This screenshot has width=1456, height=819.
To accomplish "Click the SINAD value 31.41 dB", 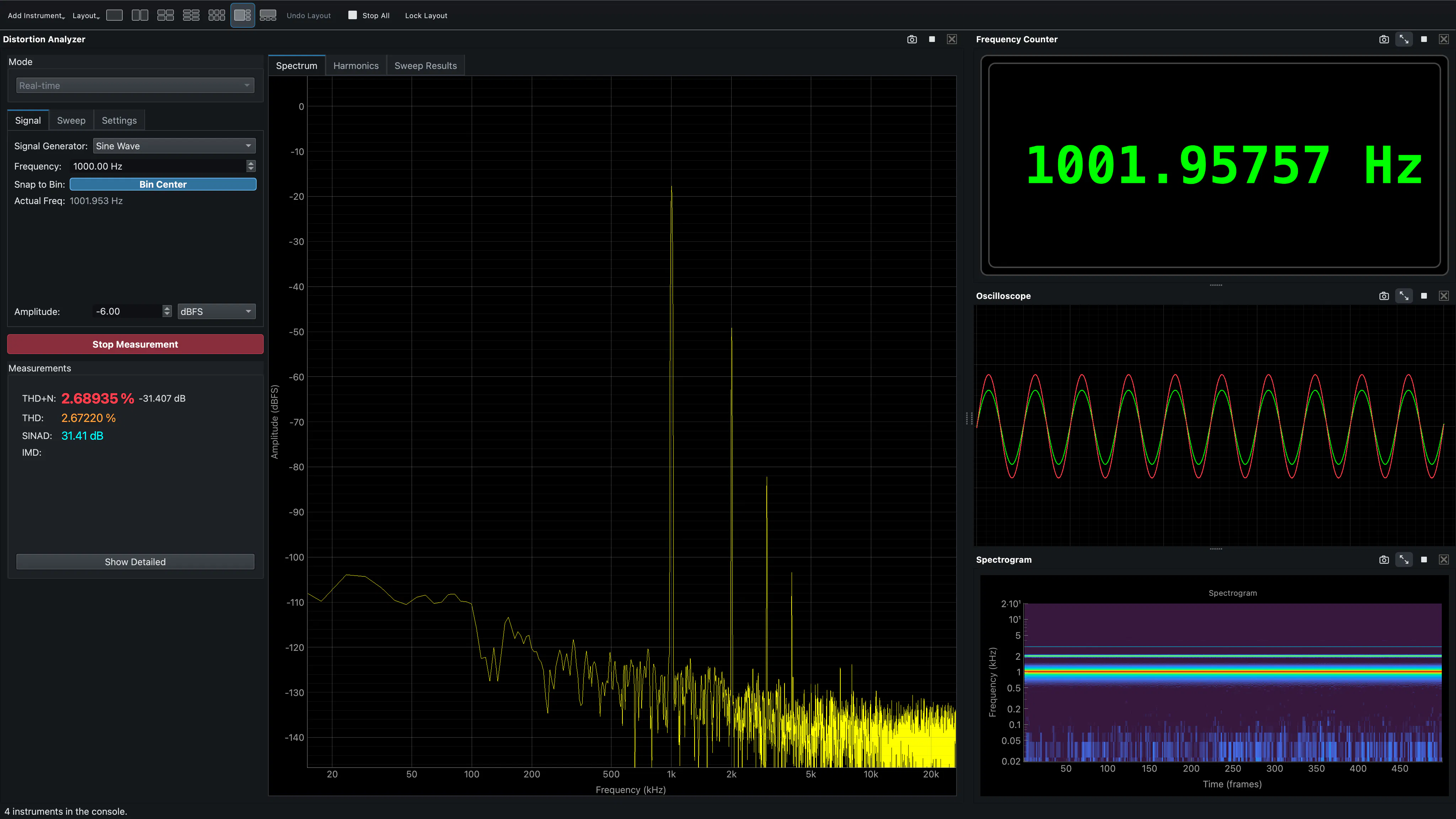I will tap(82, 436).
